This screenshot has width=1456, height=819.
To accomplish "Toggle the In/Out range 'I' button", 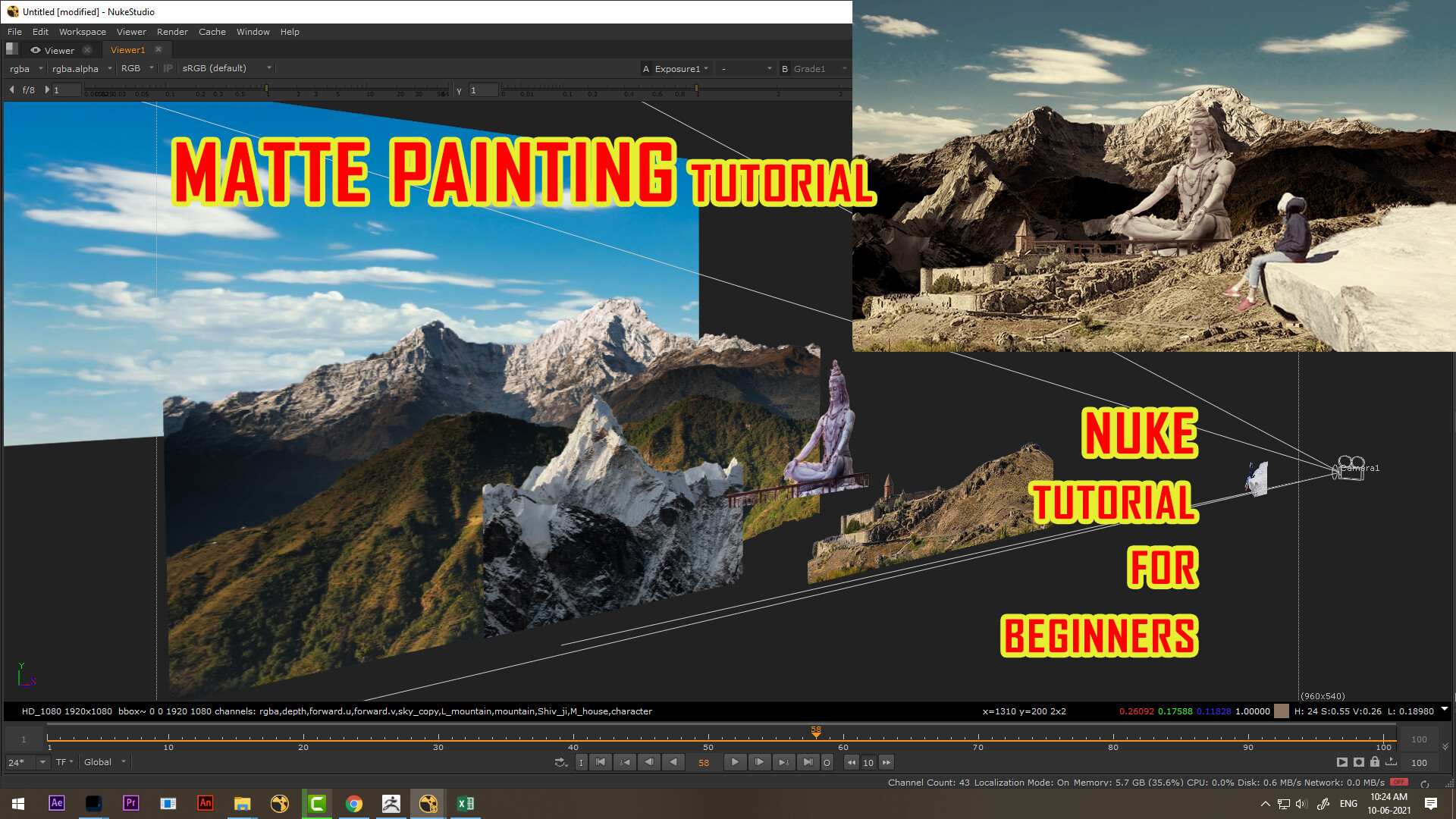I will coord(582,762).
